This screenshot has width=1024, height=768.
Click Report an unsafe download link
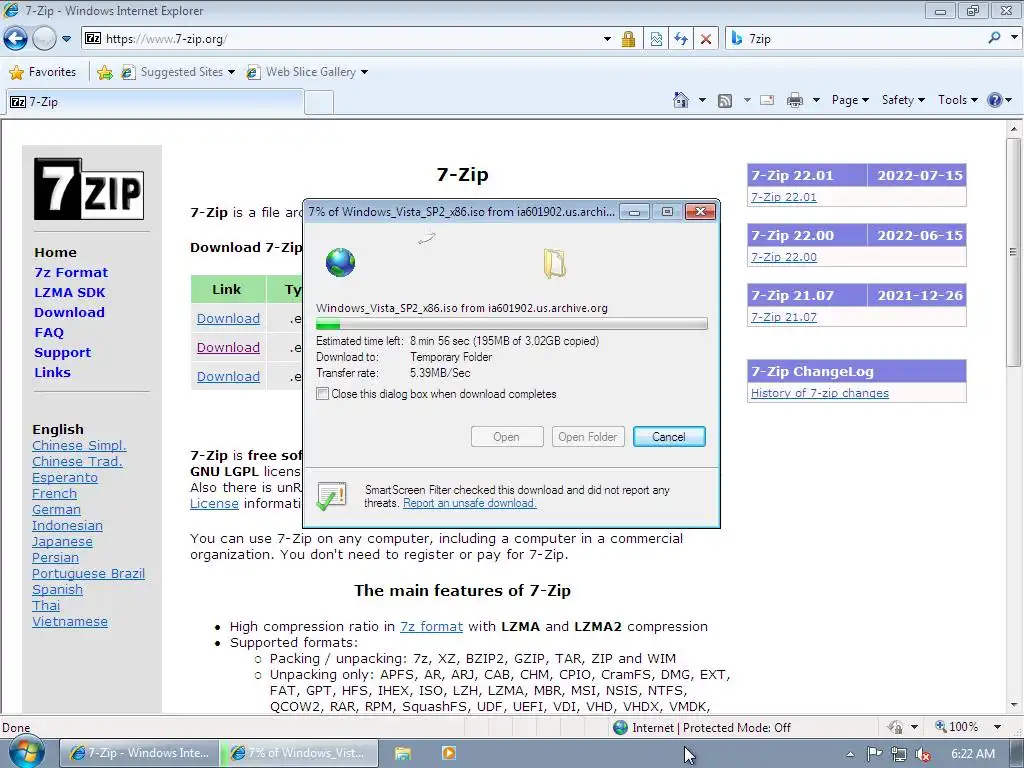point(470,503)
